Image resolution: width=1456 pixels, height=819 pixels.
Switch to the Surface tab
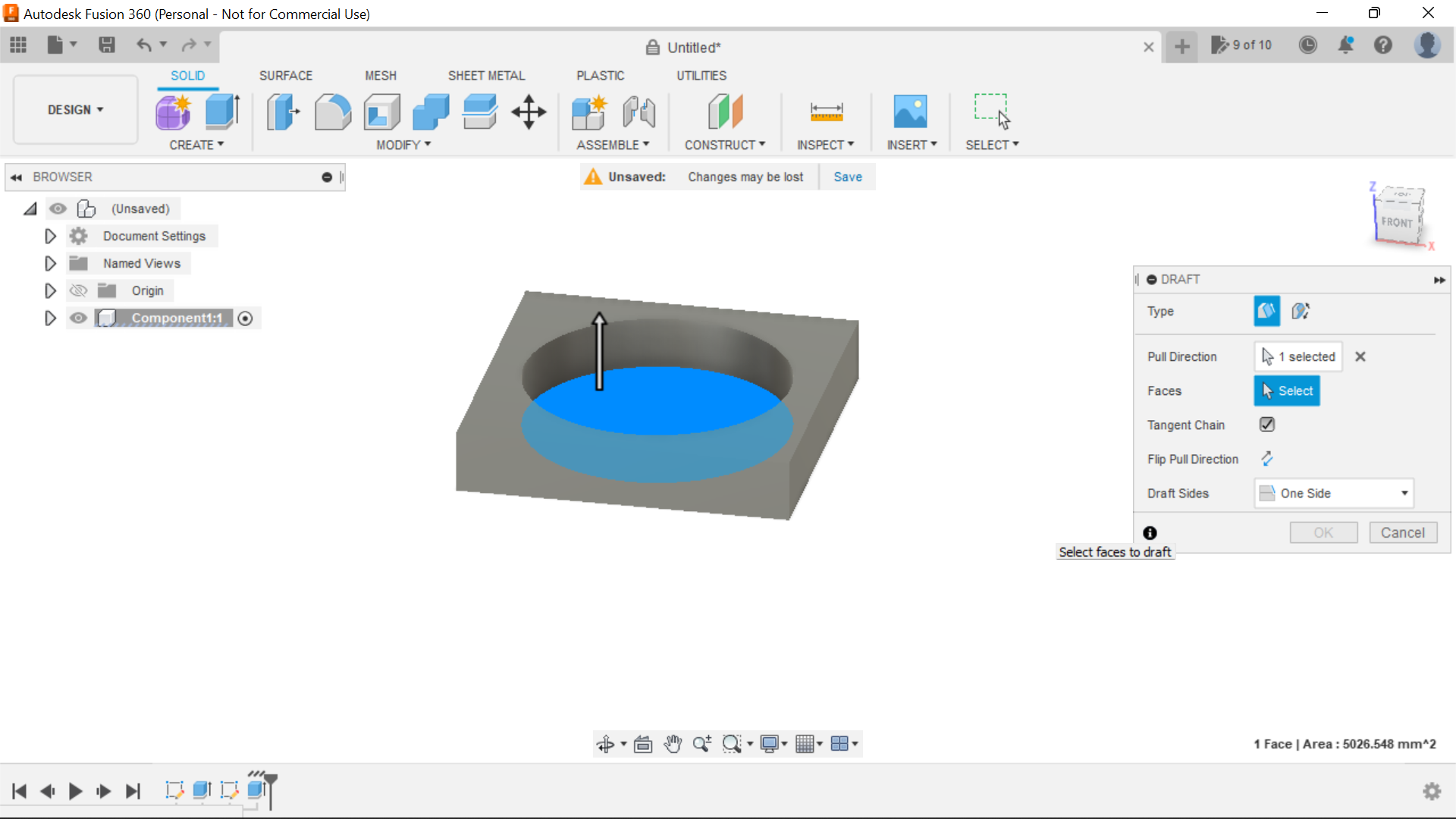tap(286, 76)
